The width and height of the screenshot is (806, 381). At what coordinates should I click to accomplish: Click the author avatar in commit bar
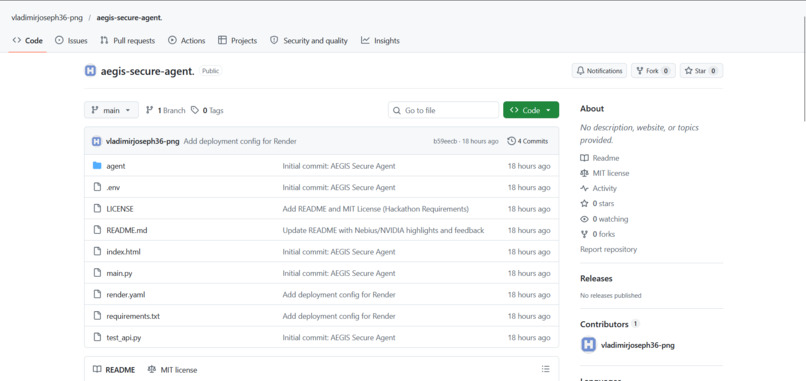[97, 141]
